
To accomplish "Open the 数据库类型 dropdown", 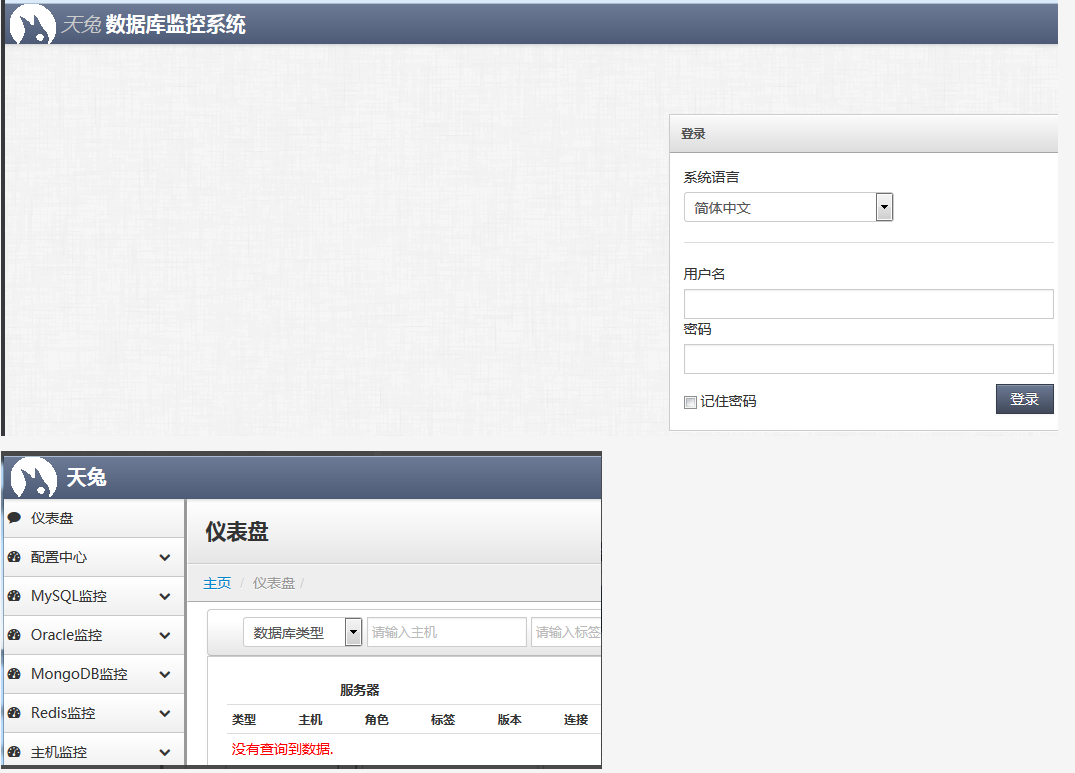I will point(302,633).
